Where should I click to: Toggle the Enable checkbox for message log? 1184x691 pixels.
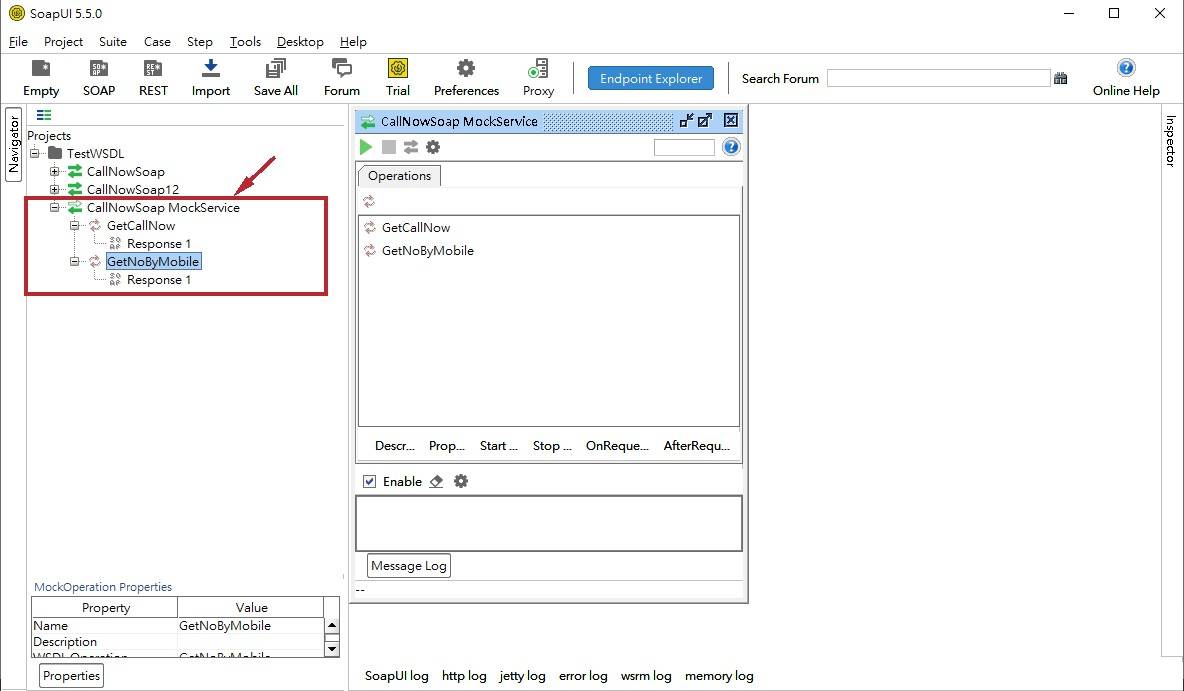[369, 482]
